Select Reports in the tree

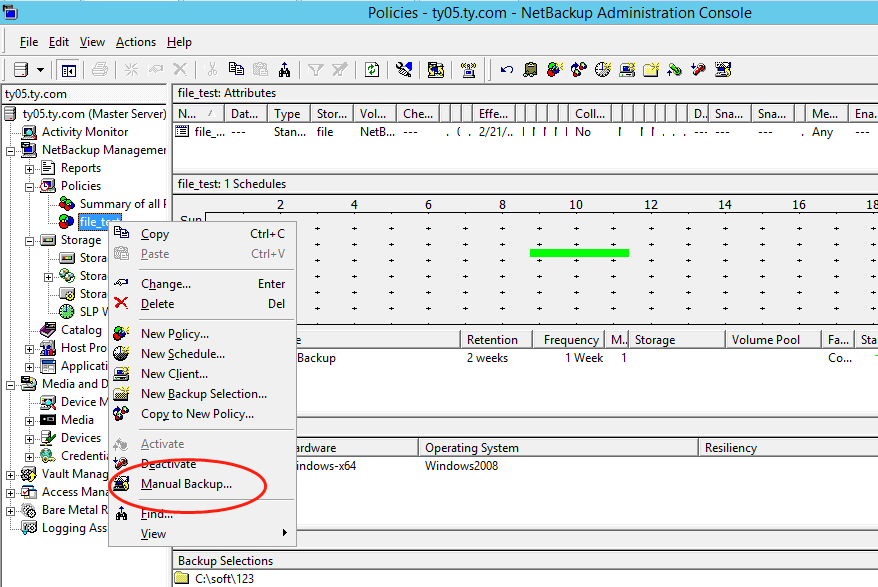[x=81, y=167]
